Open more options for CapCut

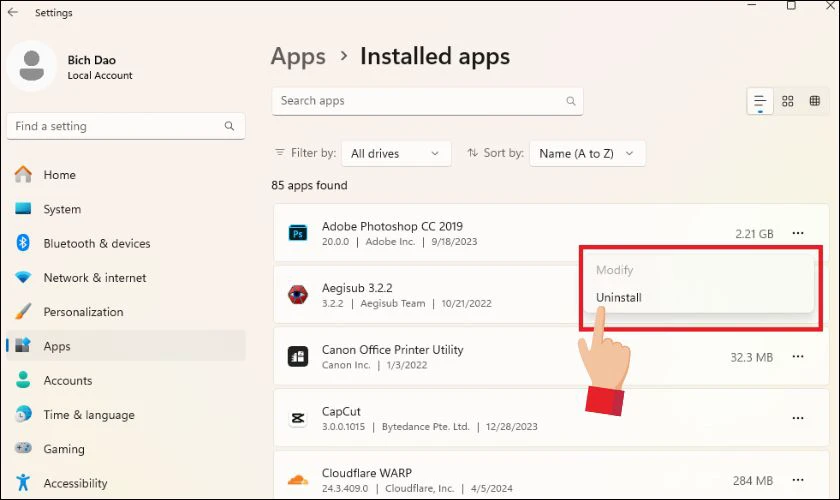(x=798, y=418)
